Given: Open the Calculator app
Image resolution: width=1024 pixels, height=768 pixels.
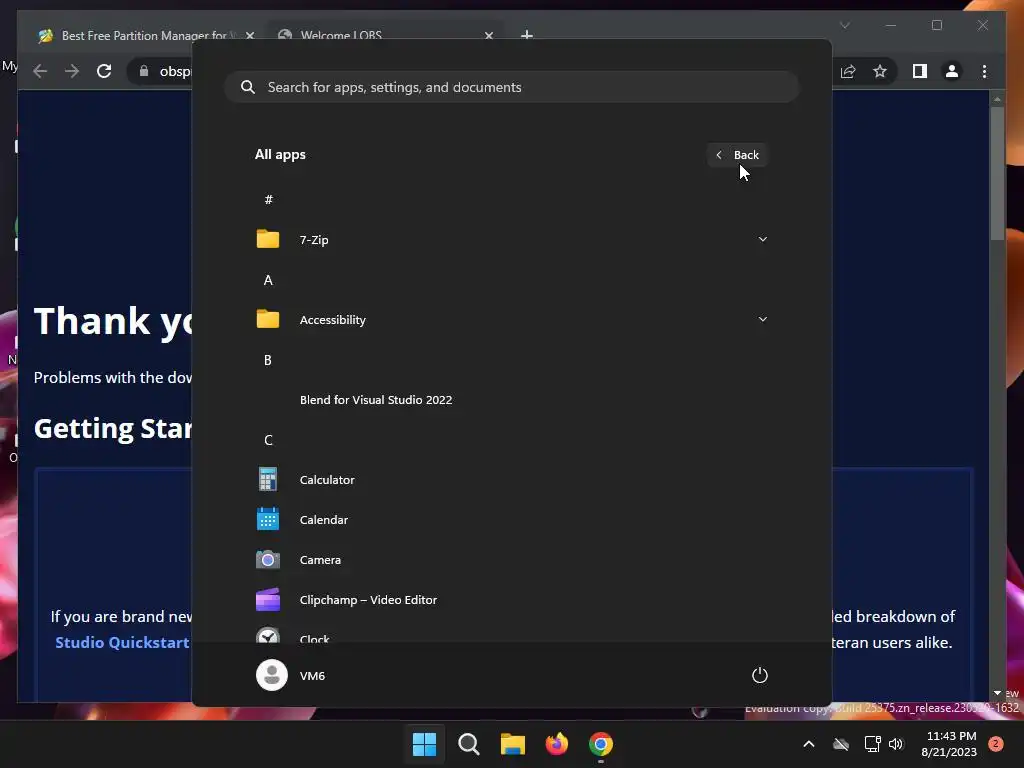Looking at the screenshot, I should 511,479.
